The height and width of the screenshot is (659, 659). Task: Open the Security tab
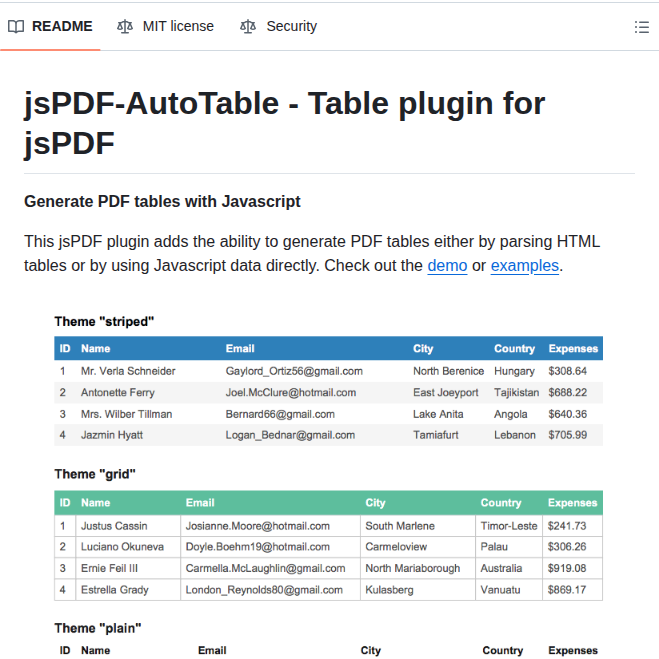[x=279, y=26]
